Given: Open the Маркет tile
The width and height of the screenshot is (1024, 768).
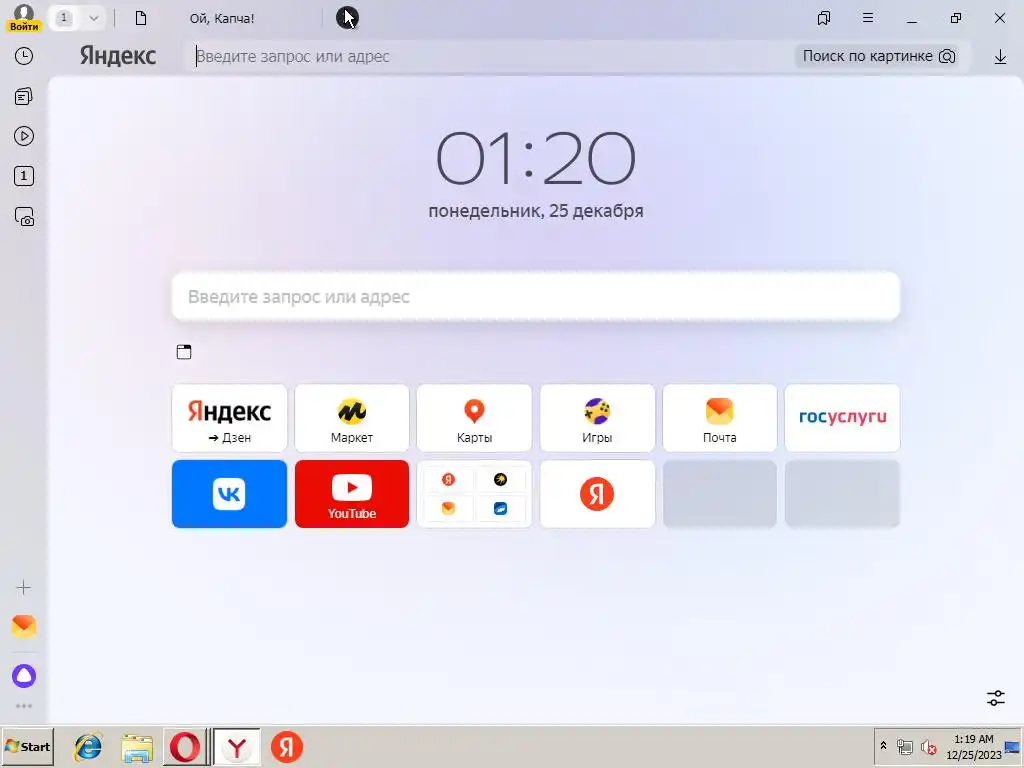Looking at the screenshot, I should click(x=351, y=418).
